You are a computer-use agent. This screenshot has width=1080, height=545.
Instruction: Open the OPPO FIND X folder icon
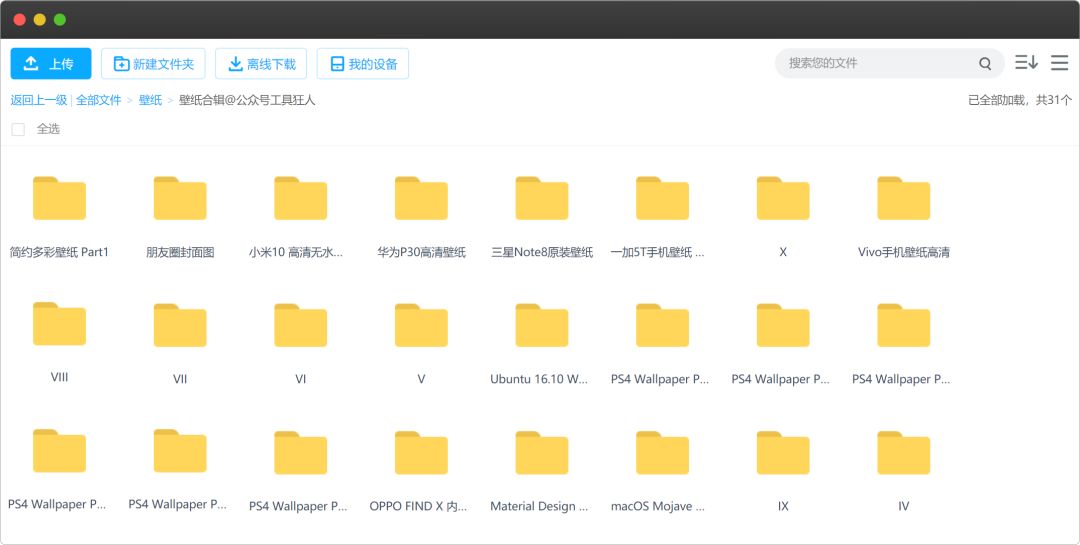click(x=421, y=453)
